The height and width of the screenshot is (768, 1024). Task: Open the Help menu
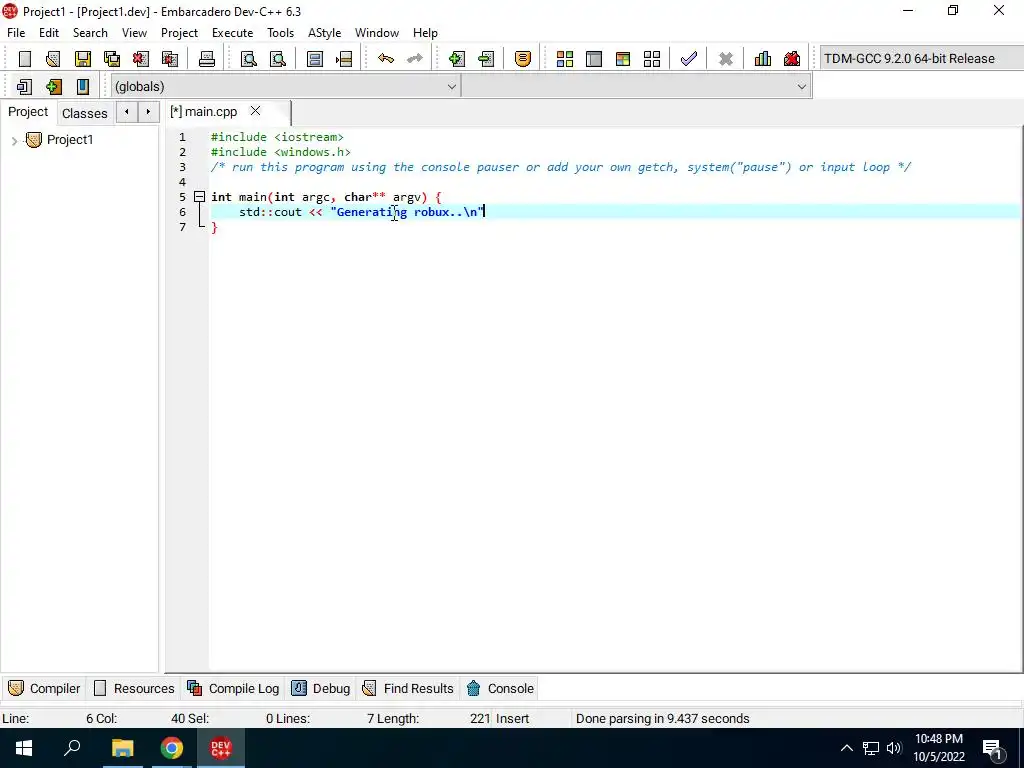tap(425, 33)
